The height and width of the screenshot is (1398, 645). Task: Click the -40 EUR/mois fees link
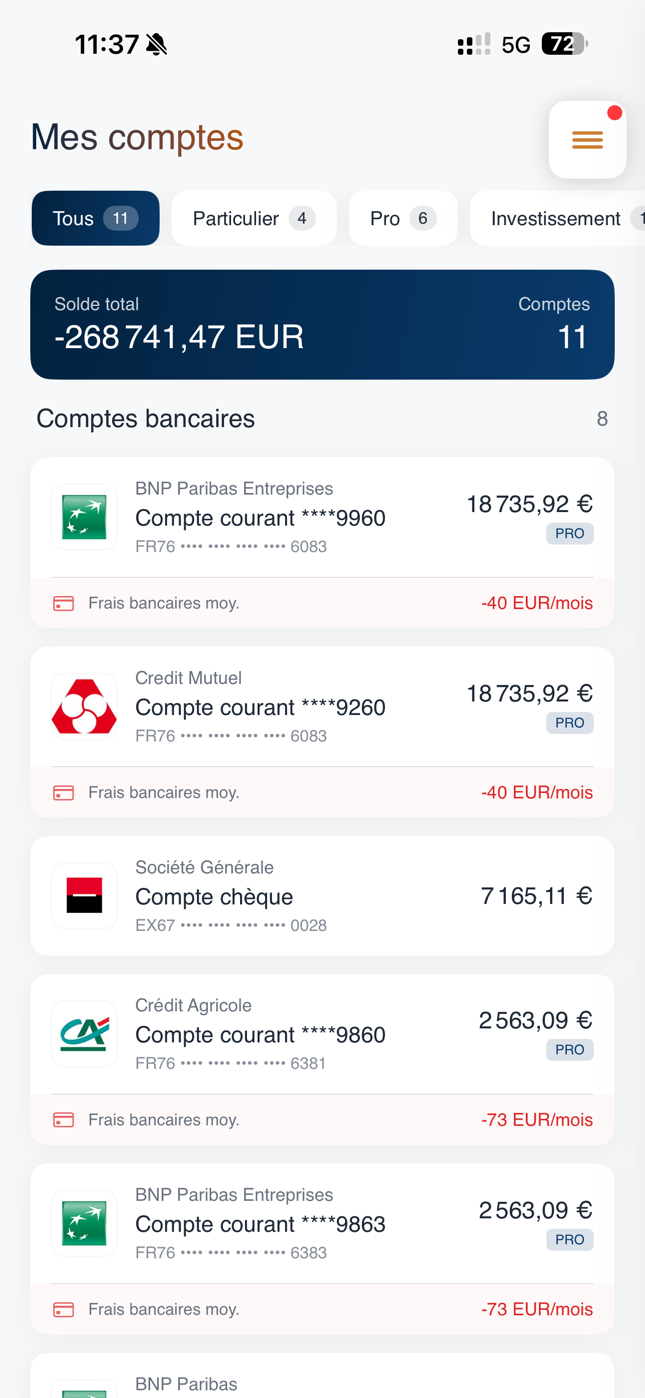coord(537,603)
